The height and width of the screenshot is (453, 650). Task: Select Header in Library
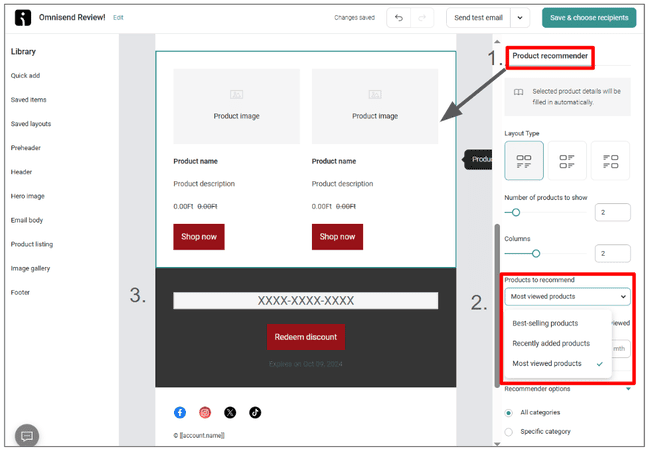[21, 172]
